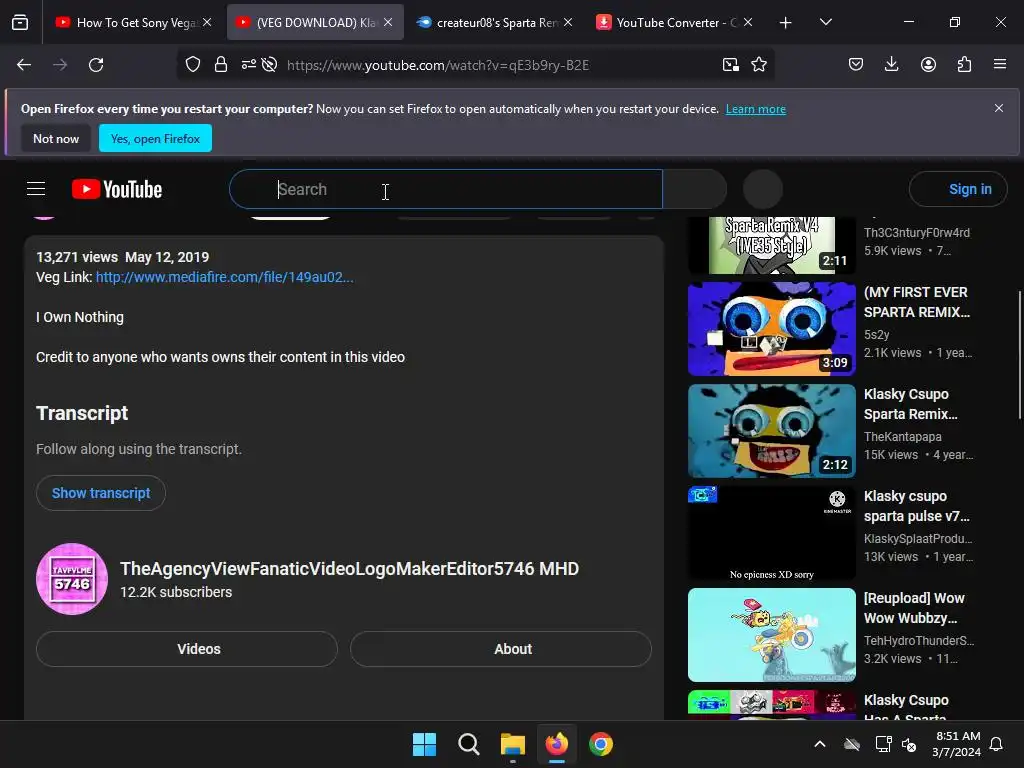Click the Show transcript button
This screenshot has width=1024, height=768.
[101, 493]
